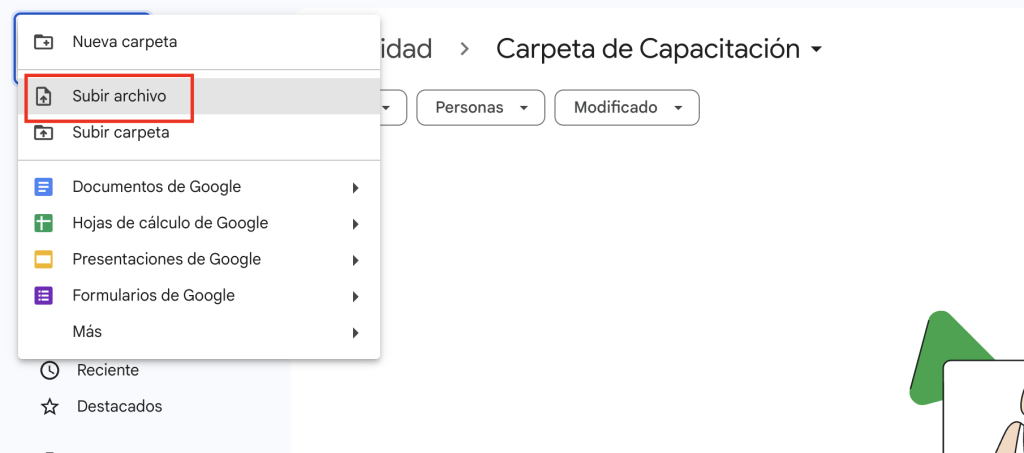Expand the Documentos de Google submenu arrow
Viewport: 1024px width, 453px height.
coord(355,188)
